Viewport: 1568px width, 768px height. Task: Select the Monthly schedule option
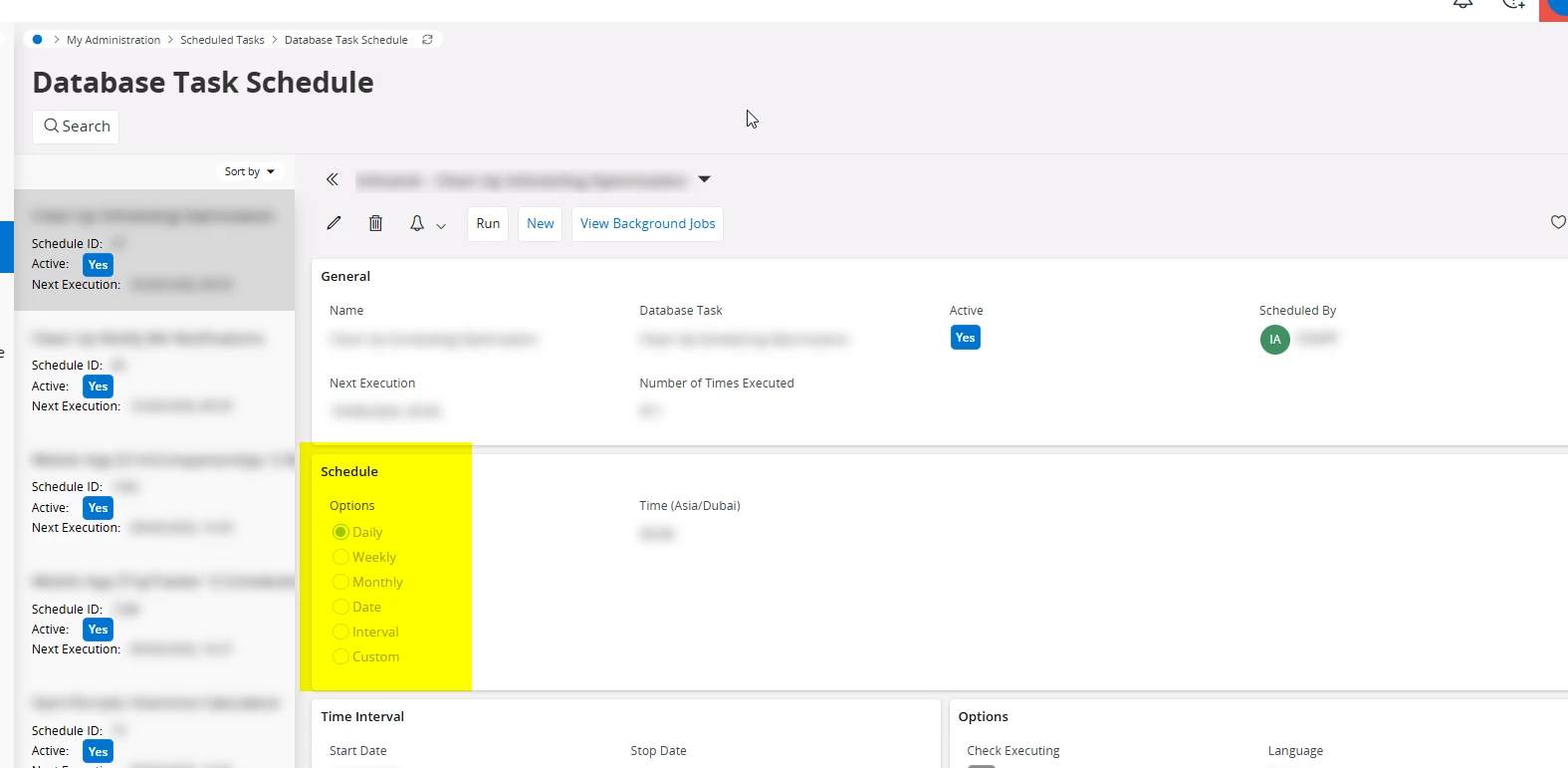pos(340,582)
